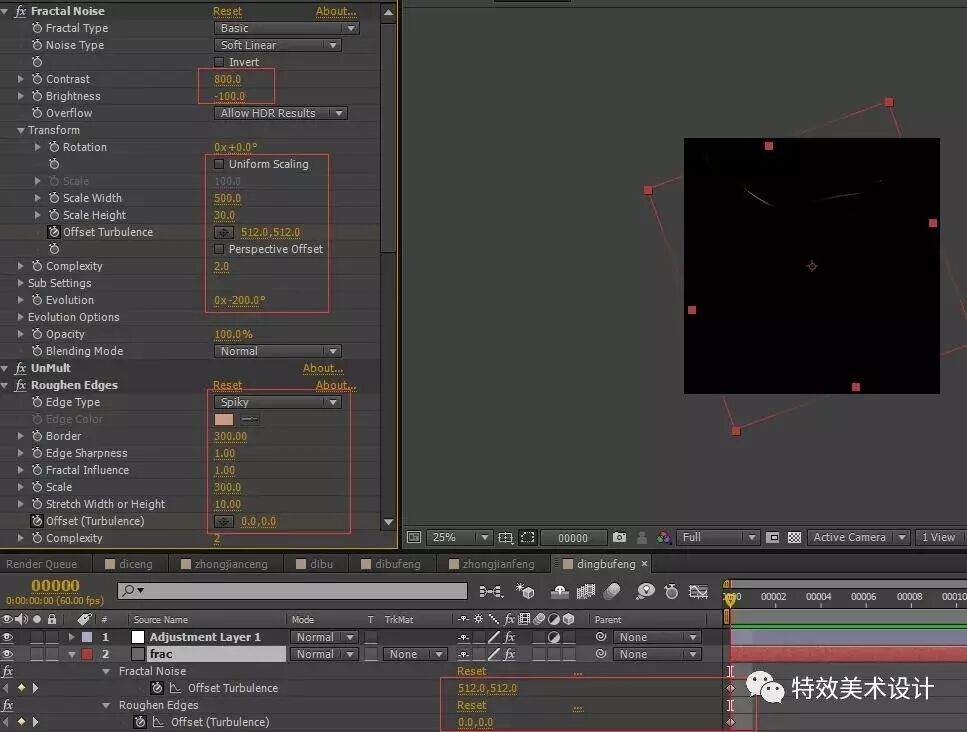Click About link for UnMult effect
This screenshot has width=967, height=732.
pyautogui.click(x=323, y=368)
